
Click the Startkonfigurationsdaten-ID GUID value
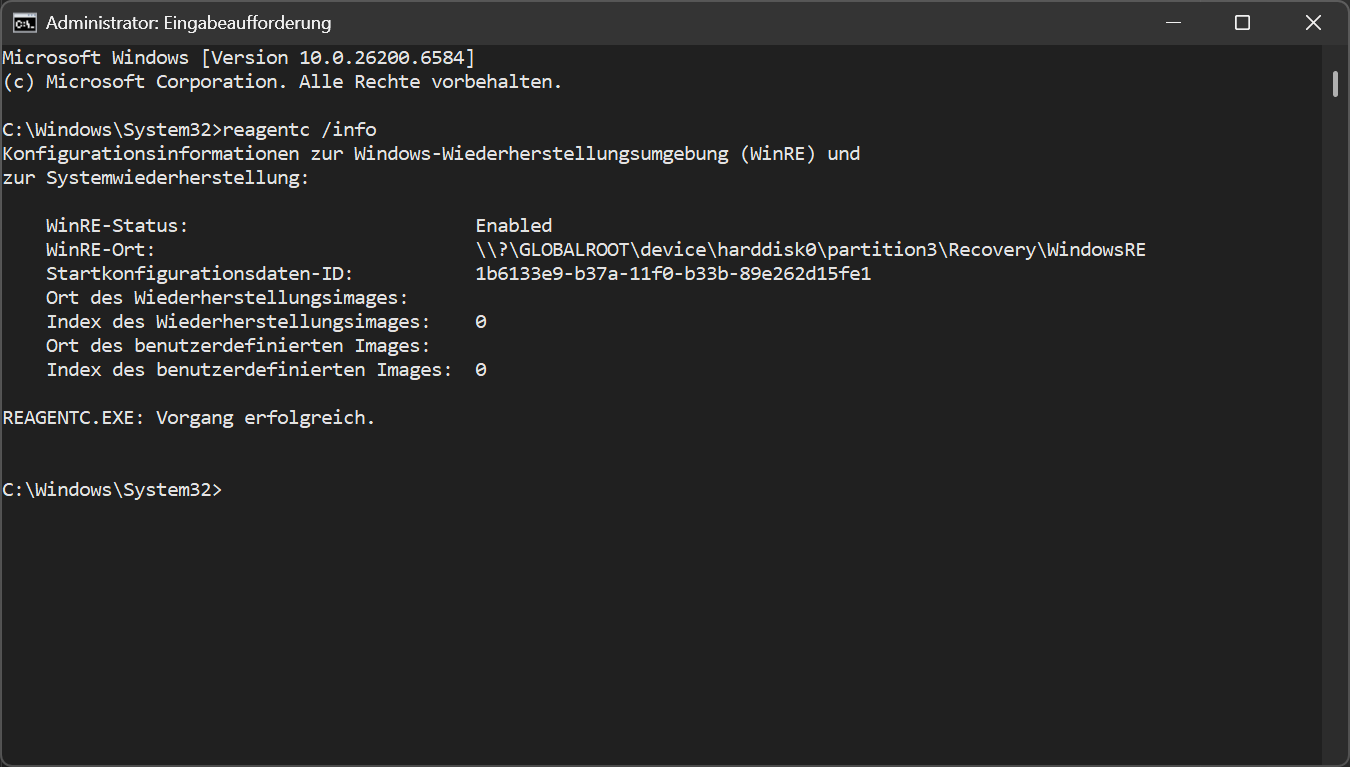pos(674,274)
